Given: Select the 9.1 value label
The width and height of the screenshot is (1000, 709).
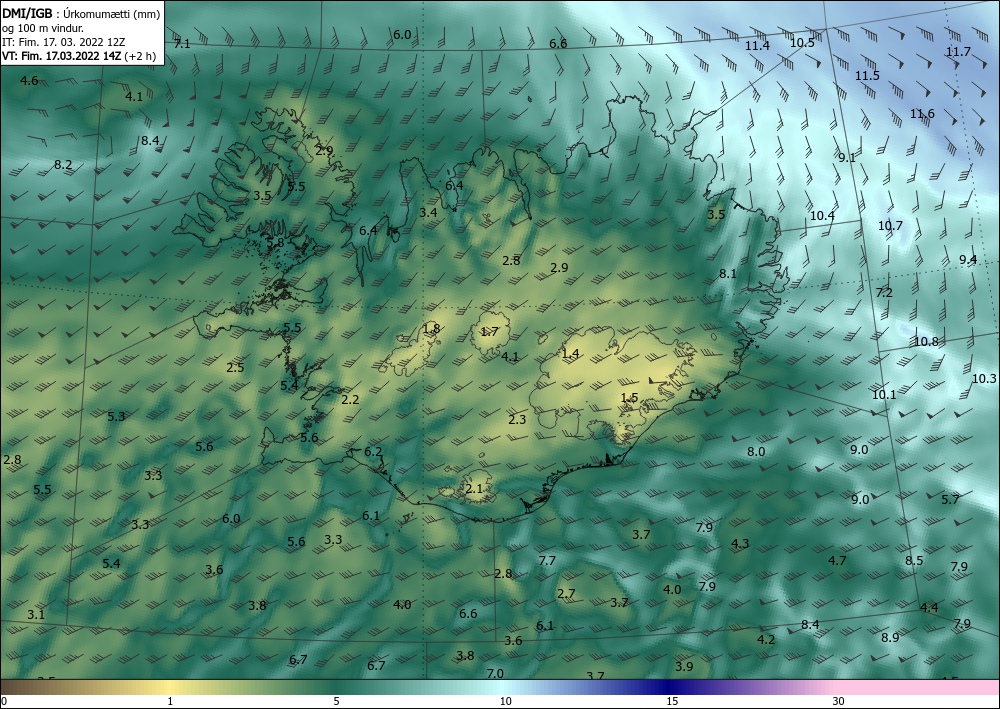Looking at the screenshot, I should point(847,157).
